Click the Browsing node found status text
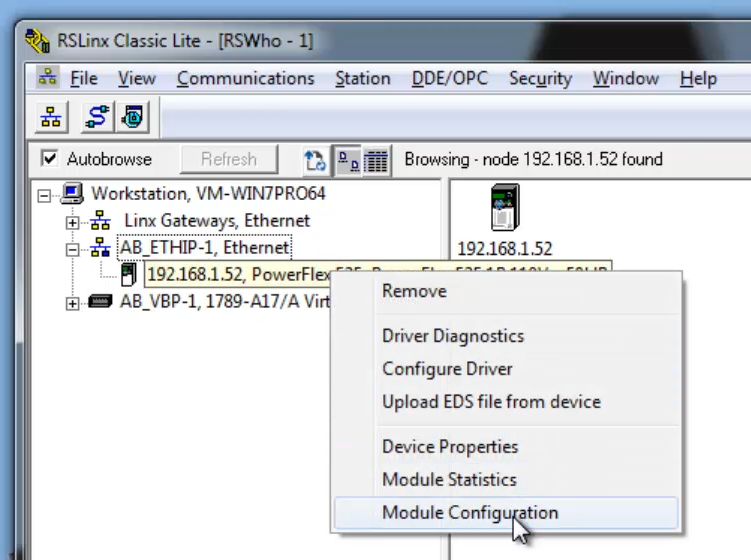The image size is (751, 560). click(x=534, y=159)
